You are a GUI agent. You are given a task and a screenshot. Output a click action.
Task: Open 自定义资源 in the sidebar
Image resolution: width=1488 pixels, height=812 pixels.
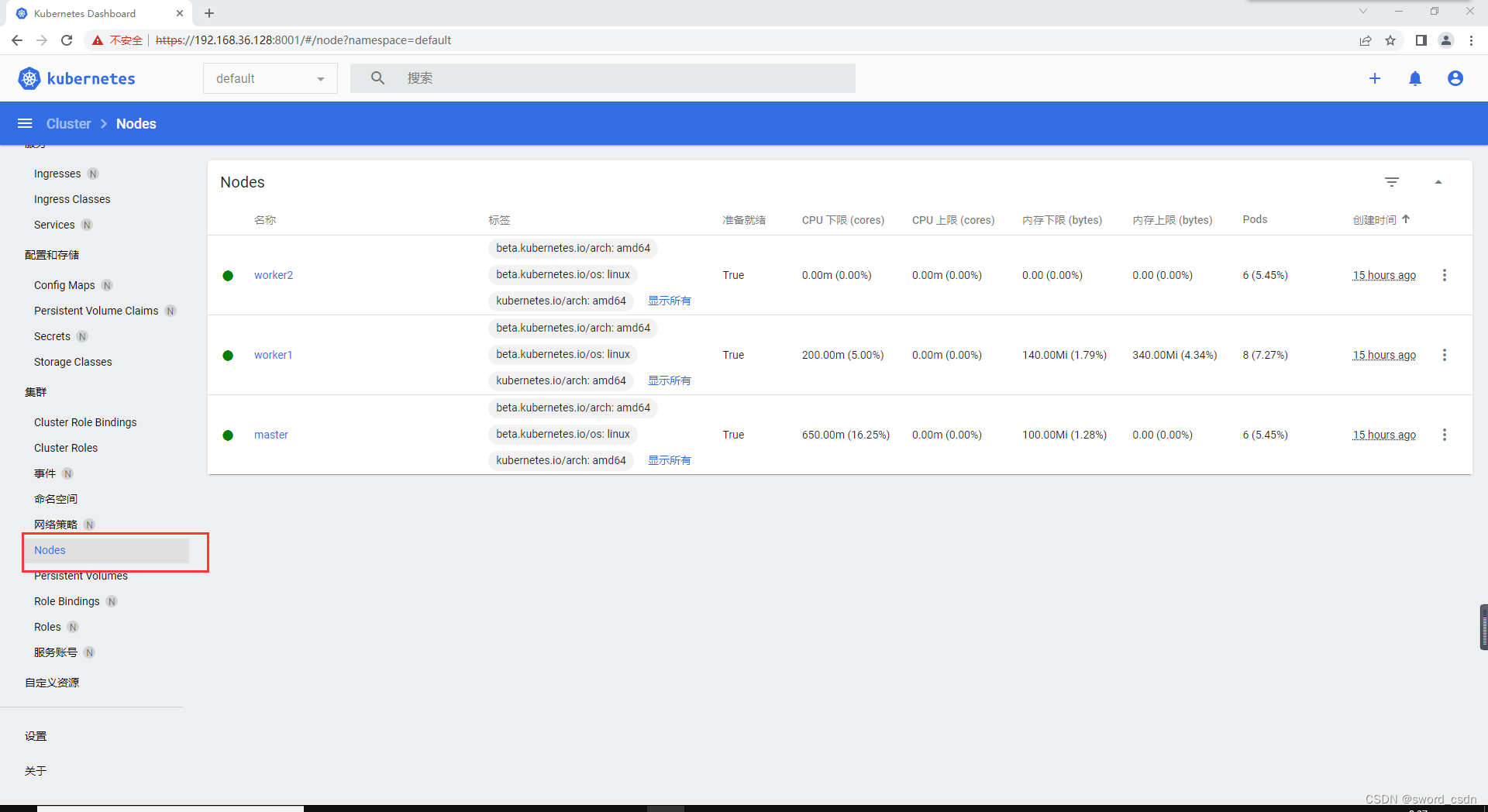coord(52,683)
